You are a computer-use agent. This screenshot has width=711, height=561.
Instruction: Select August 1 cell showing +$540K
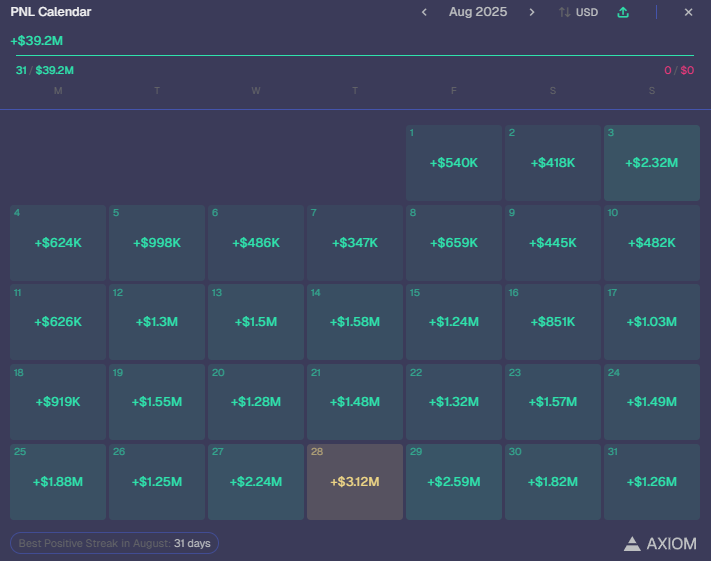point(454,163)
